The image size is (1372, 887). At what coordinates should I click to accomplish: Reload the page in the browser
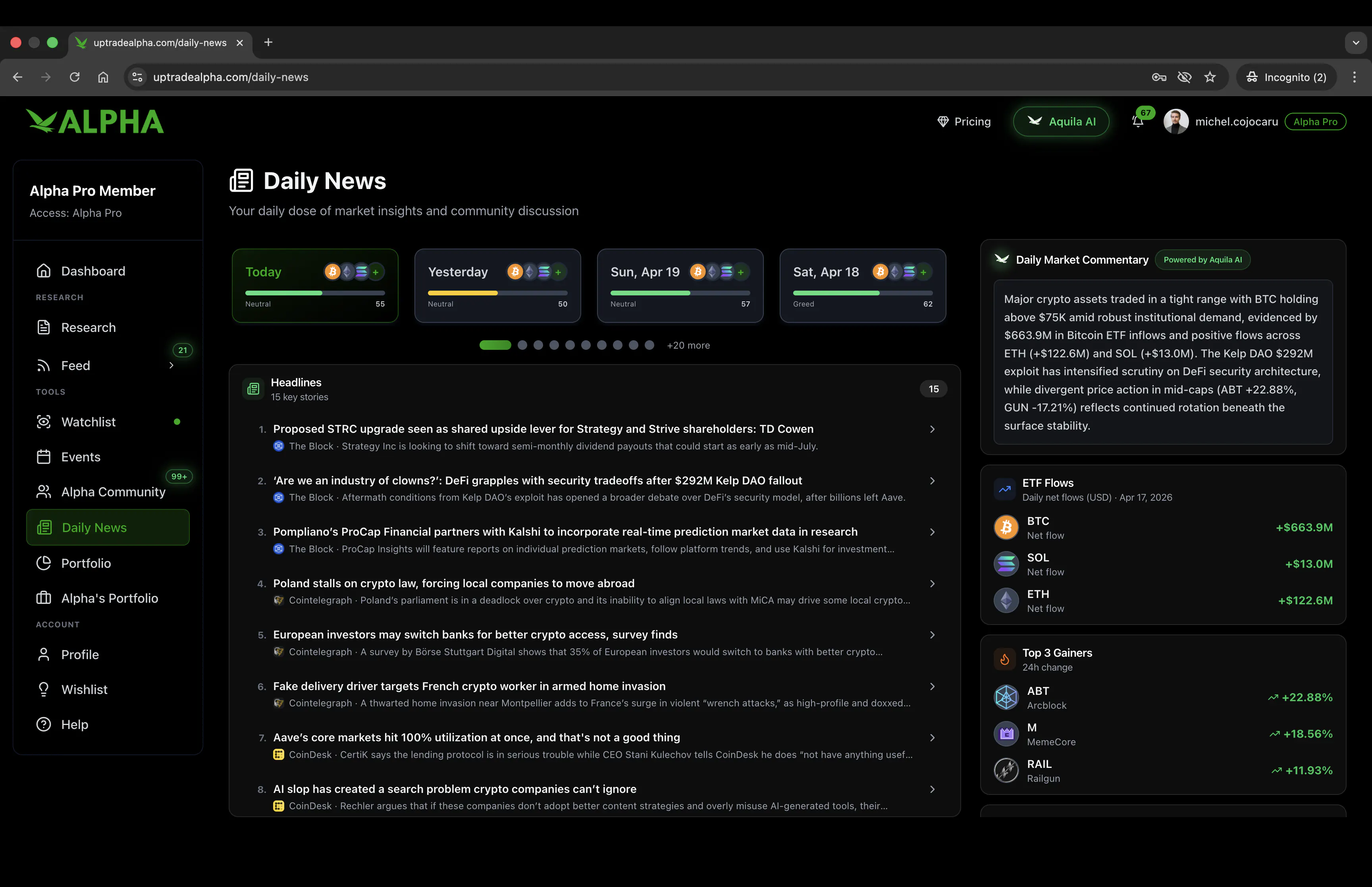tap(74, 77)
